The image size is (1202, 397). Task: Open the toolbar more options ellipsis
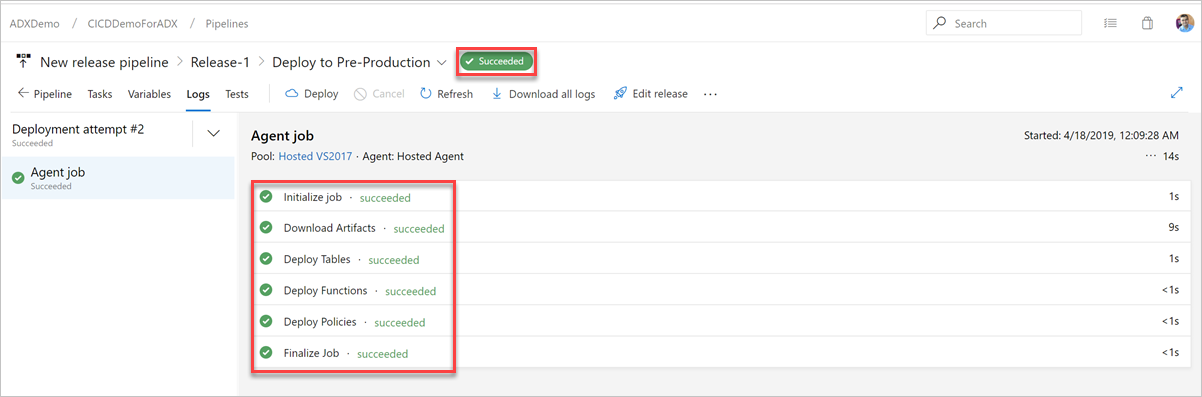(711, 94)
